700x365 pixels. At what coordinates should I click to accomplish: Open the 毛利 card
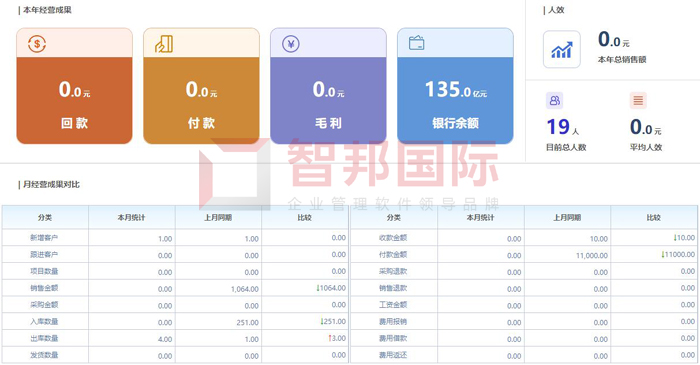(328, 86)
